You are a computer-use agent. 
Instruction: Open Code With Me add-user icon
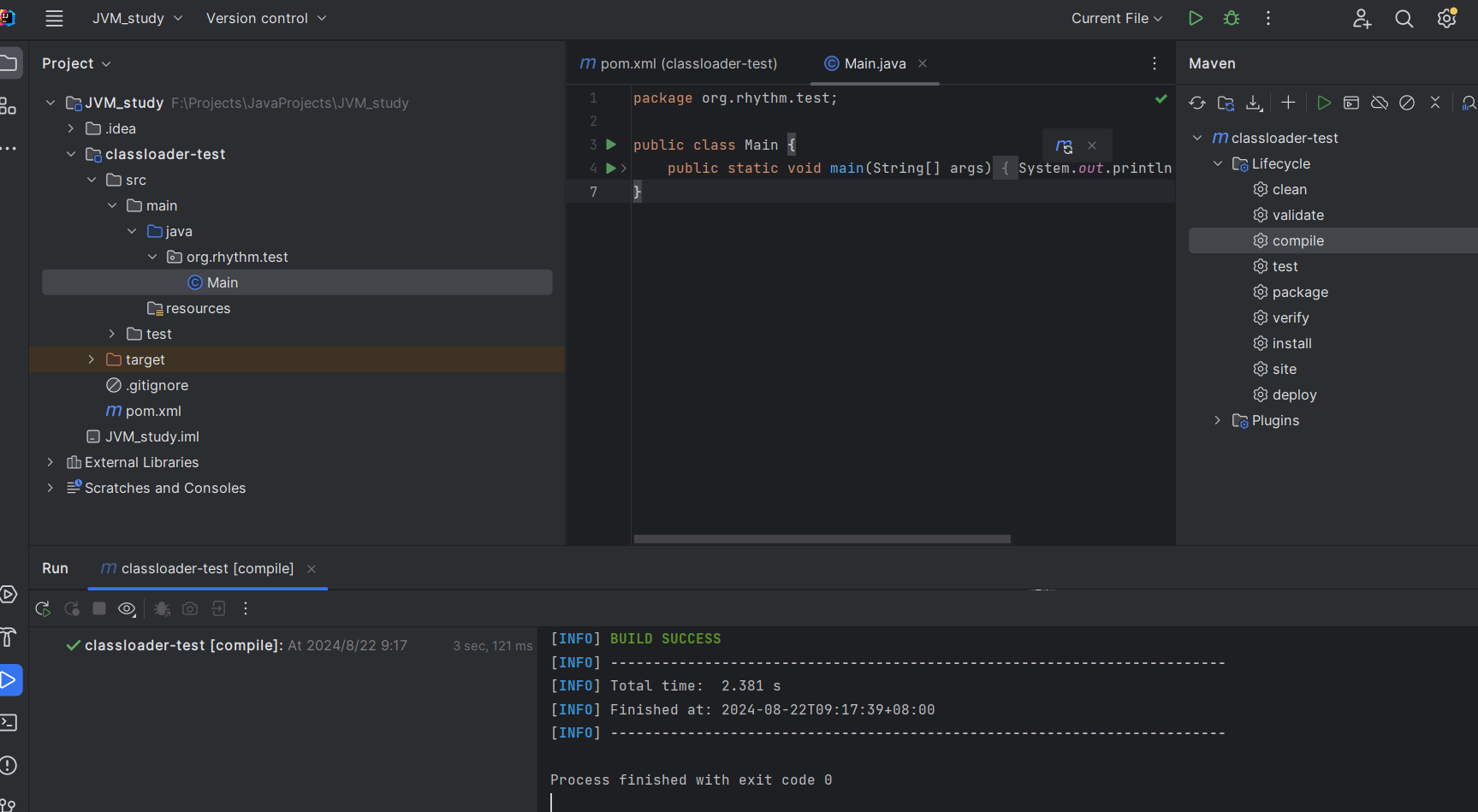tap(1362, 18)
